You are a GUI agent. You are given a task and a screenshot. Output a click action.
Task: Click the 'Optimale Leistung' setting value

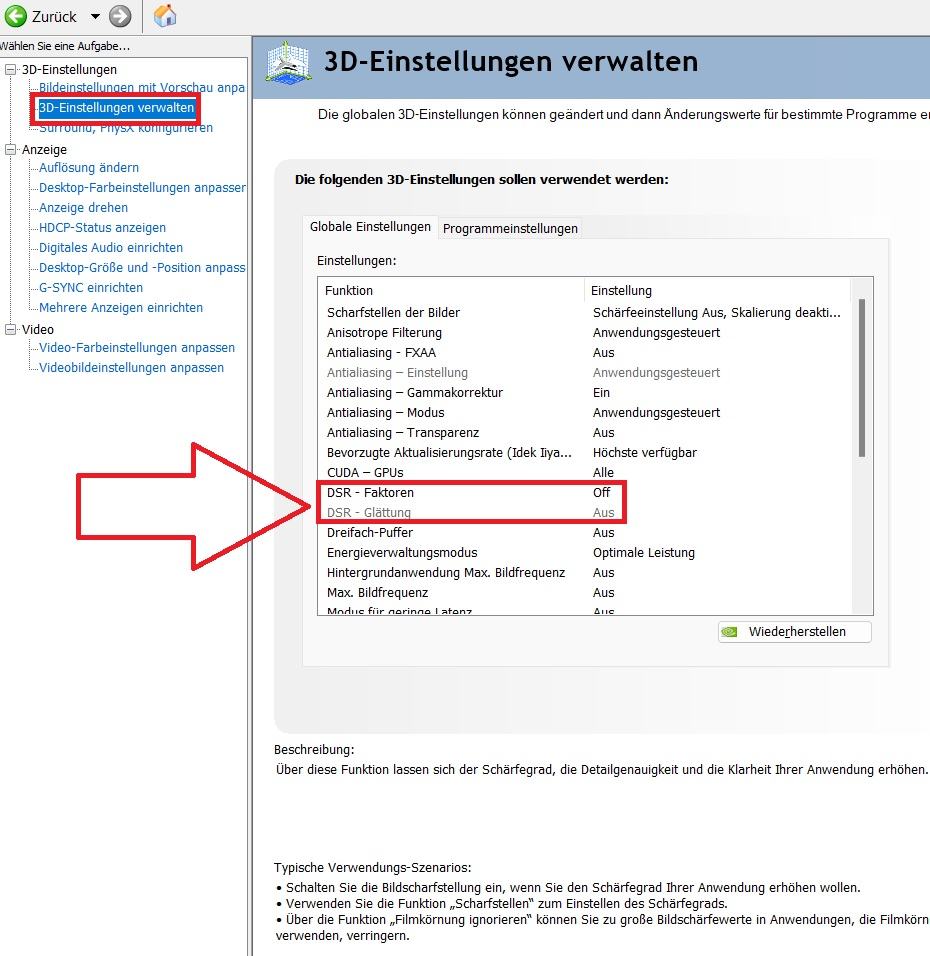[643, 553]
